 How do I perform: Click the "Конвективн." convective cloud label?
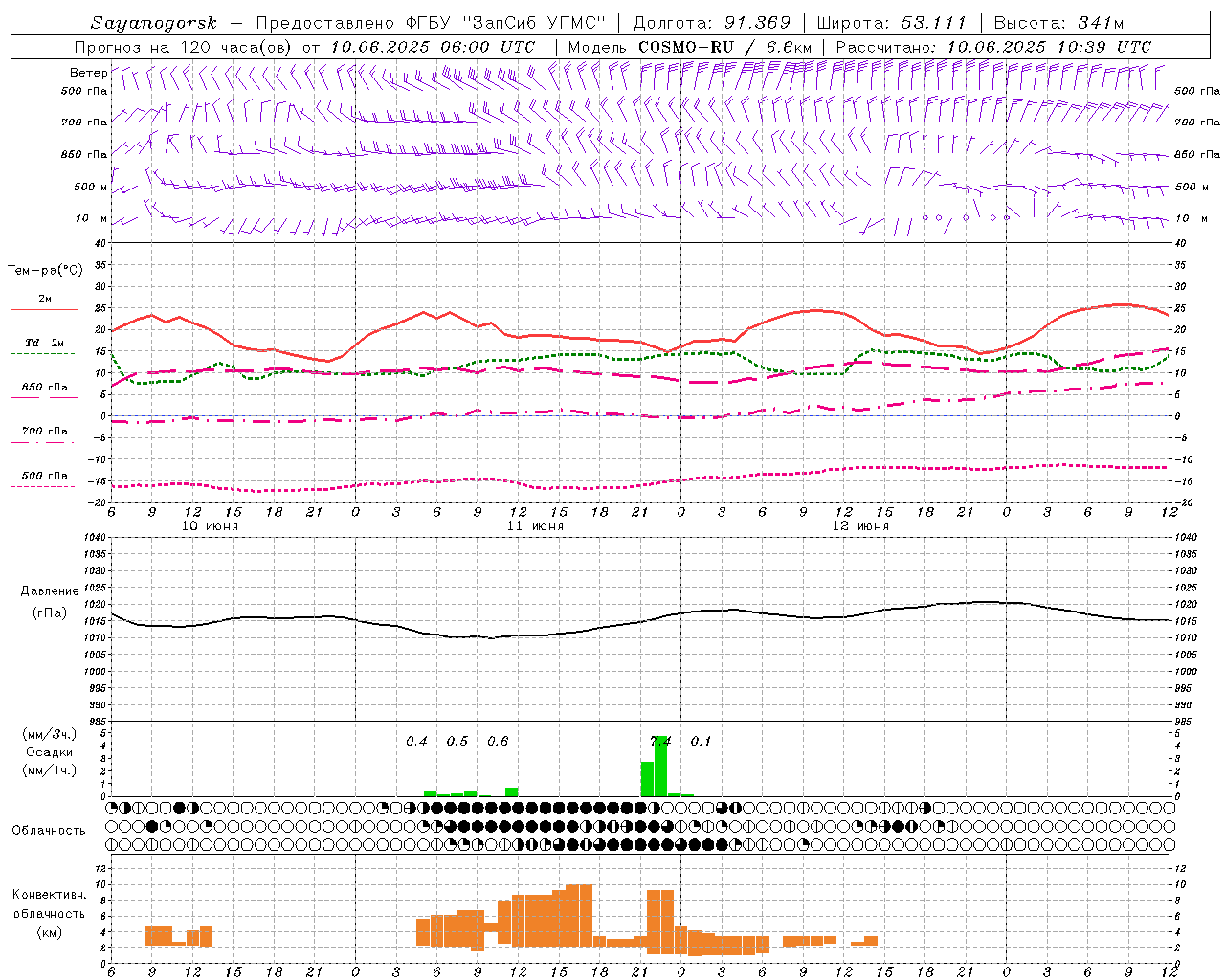pos(50,895)
